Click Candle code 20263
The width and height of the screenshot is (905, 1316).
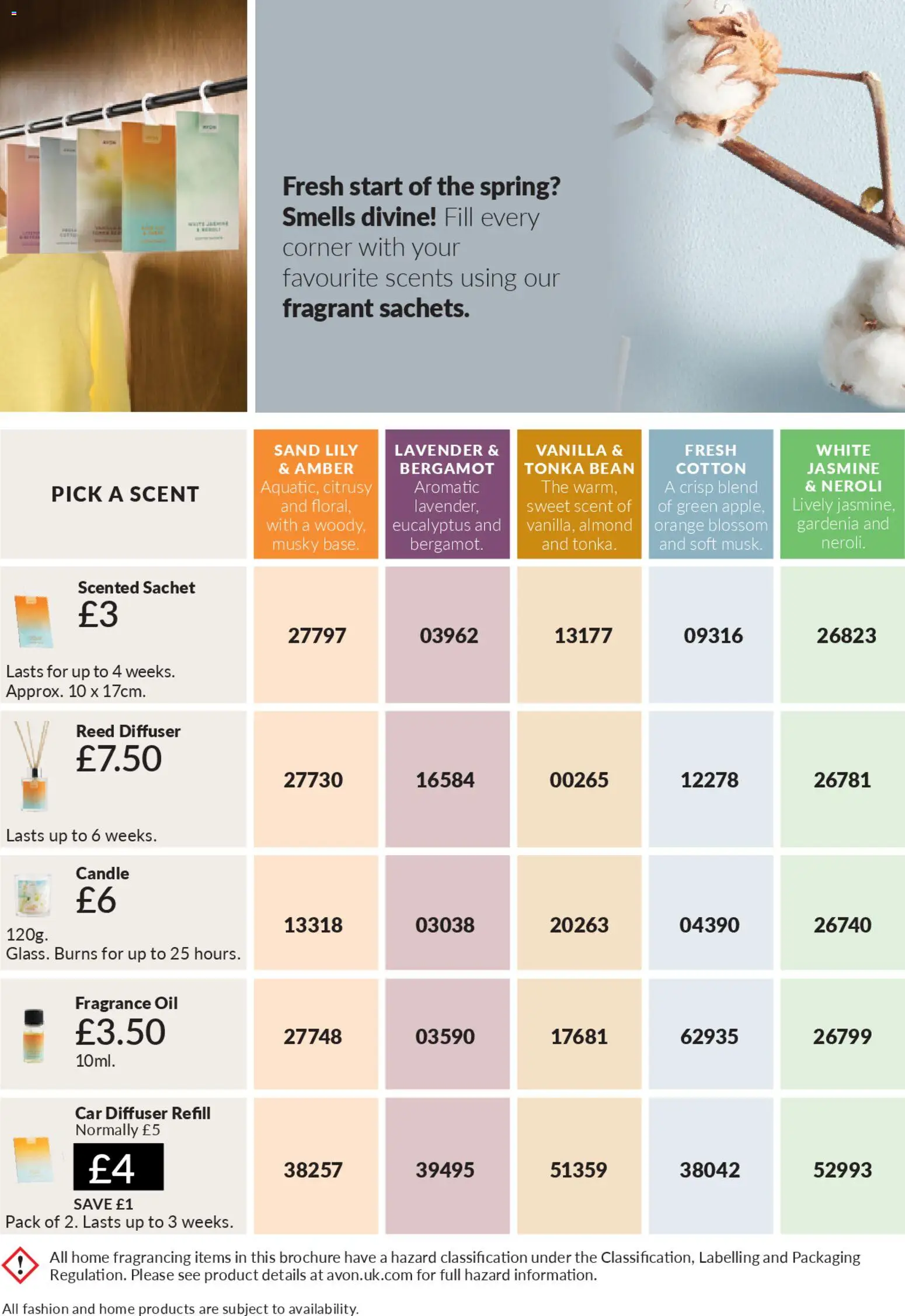click(579, 925)
